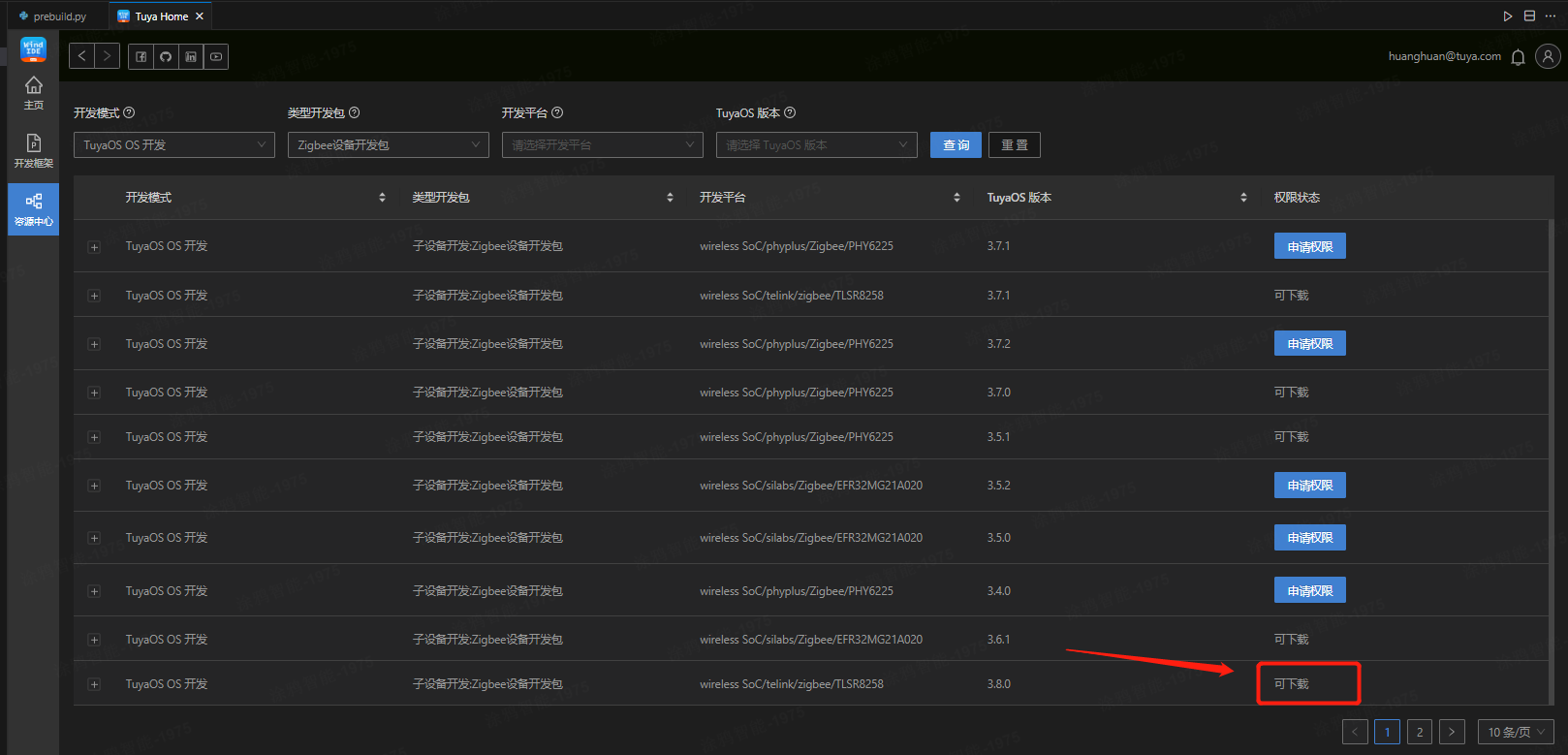The image size is (1568, 755).
Task: Expand the row with version 3.5.2
Action: [94, 486]
